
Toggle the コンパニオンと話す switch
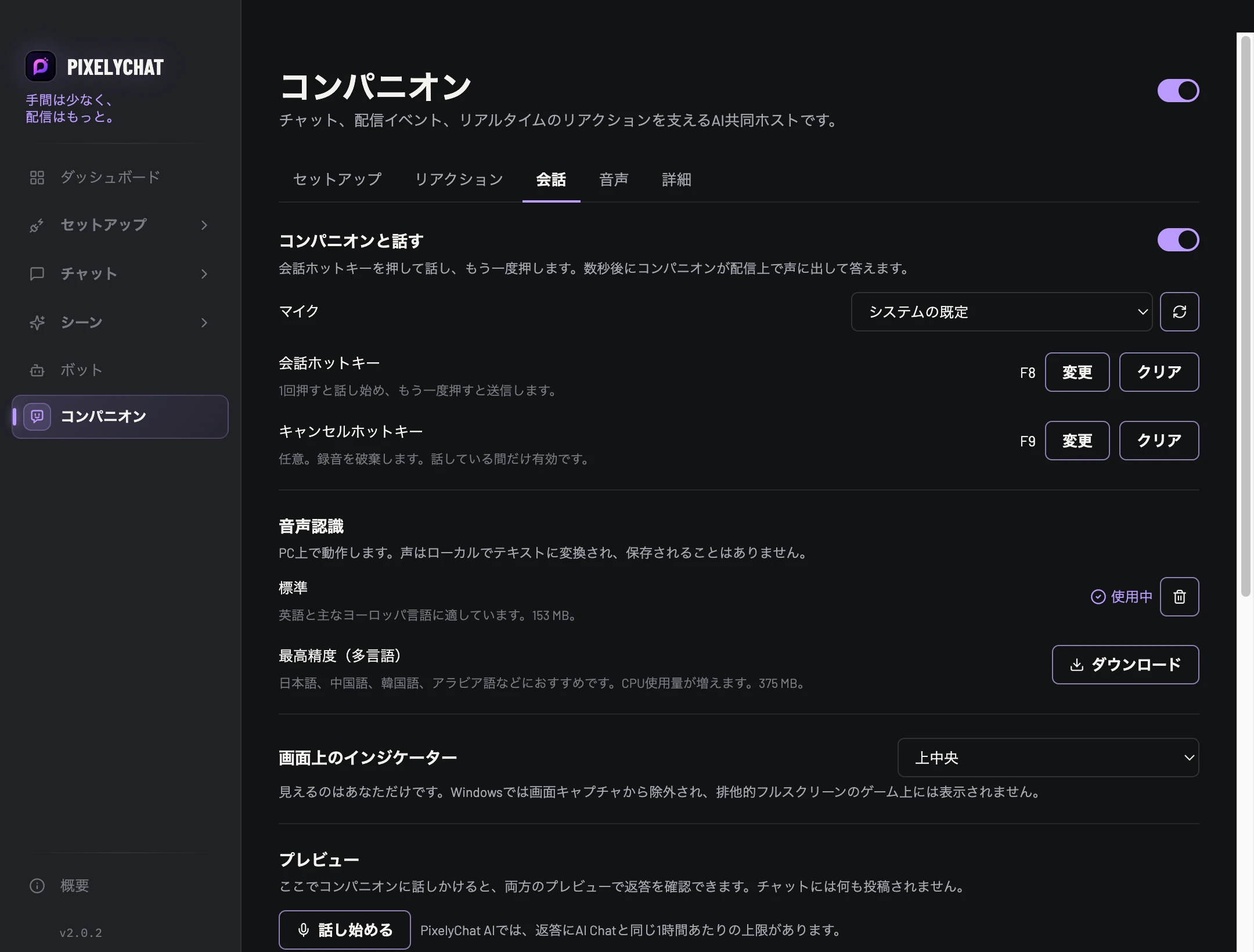coord(1178,240)
